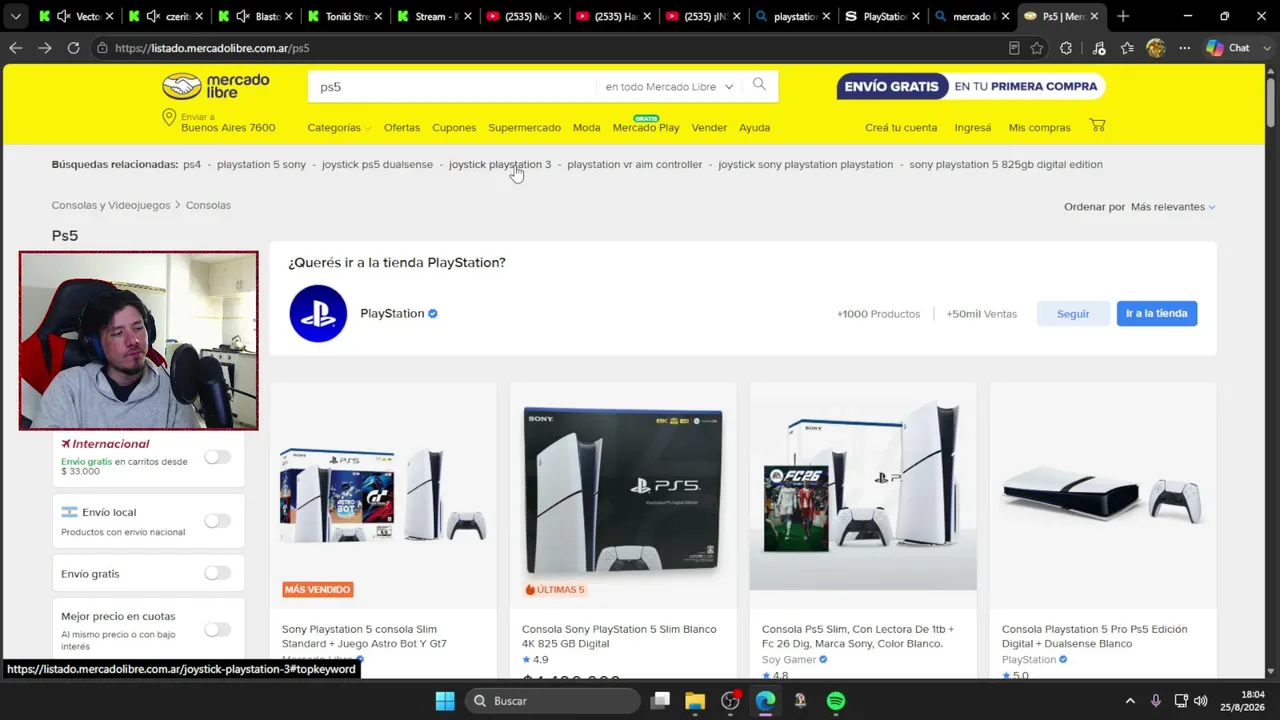
Task: Click the PlayStation store round logo
Action: (318, 314)
